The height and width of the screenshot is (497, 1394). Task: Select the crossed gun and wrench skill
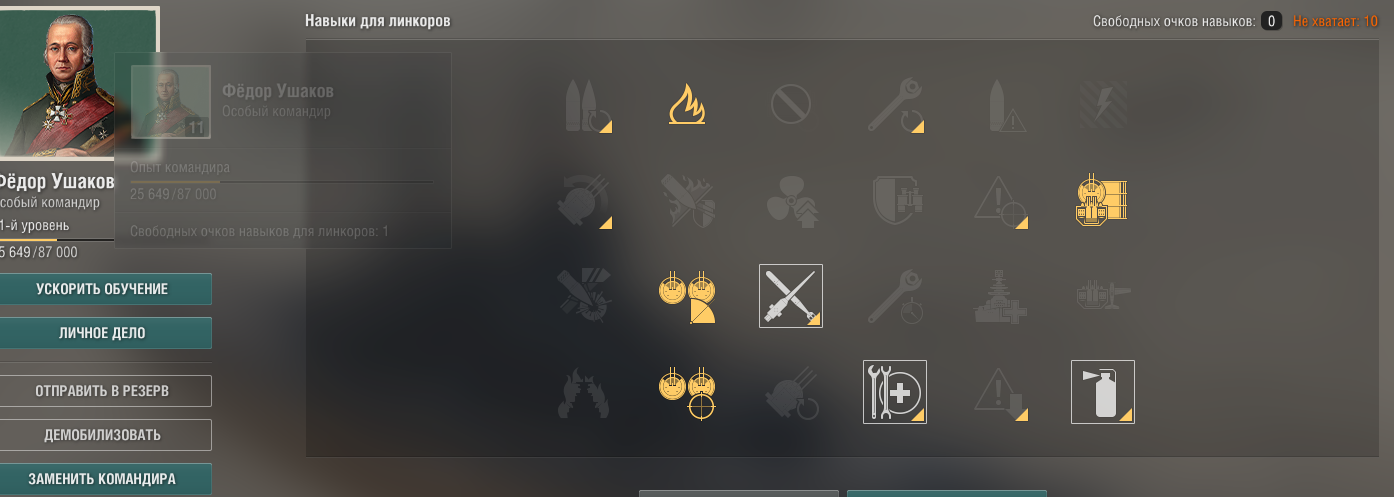click(x=791, y=296)
